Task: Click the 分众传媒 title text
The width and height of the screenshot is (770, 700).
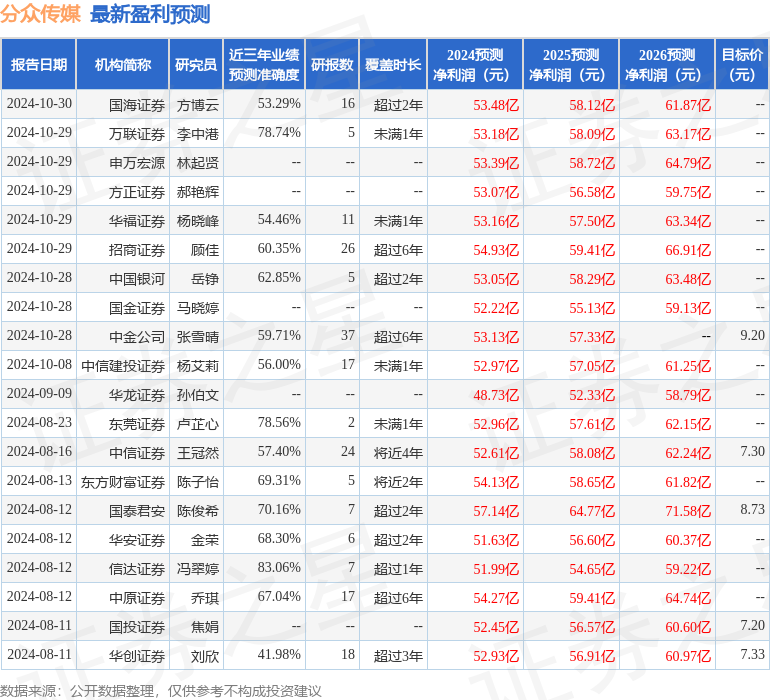Action: point(40,13)
